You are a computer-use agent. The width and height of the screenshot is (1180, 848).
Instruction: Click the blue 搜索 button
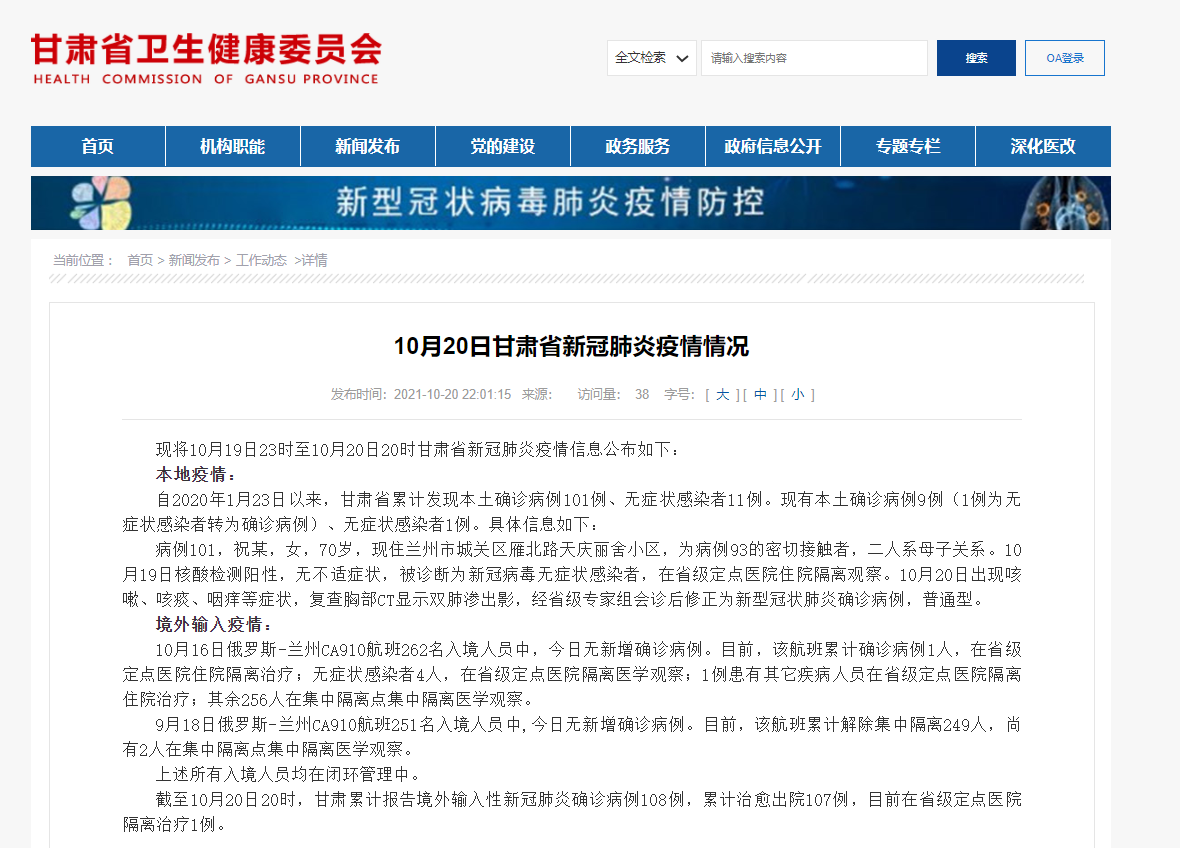(976, 58)
